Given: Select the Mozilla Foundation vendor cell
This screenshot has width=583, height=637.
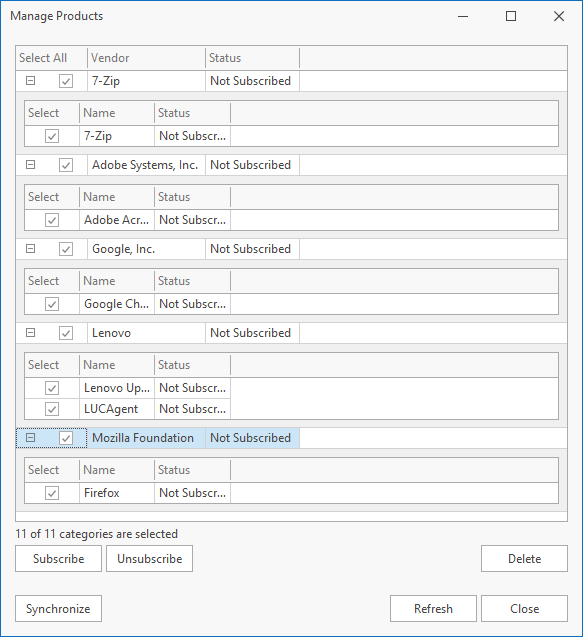Looking at the screenshot, I should tap(146, 438).
